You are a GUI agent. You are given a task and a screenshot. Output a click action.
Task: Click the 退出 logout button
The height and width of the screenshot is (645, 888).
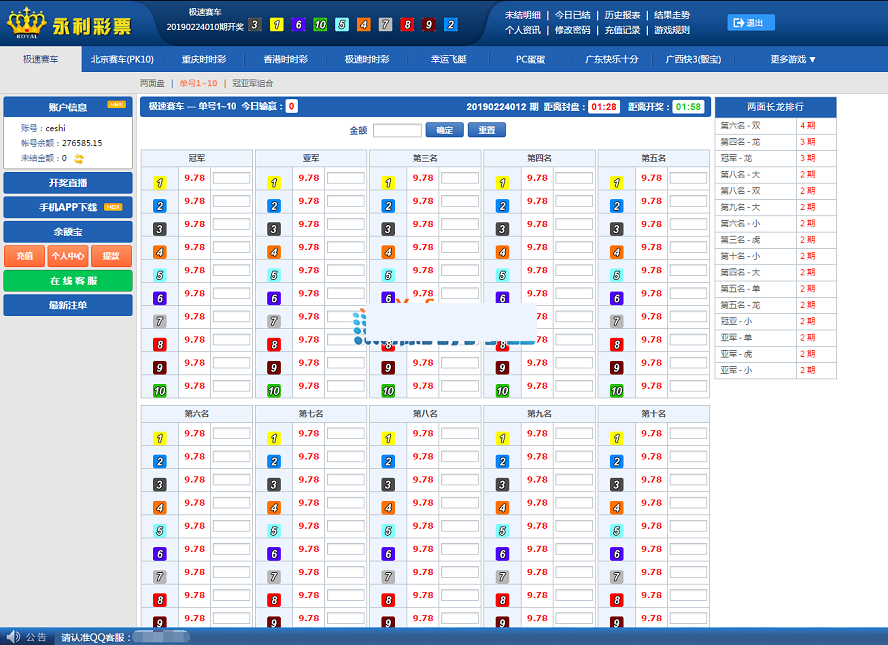(751, 23)
